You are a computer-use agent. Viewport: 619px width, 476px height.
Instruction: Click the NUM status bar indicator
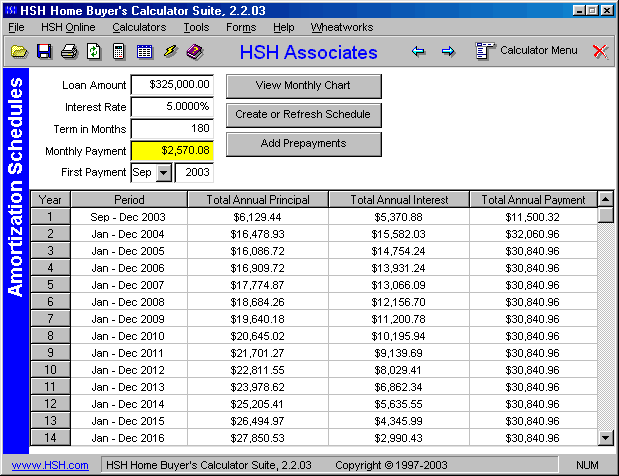point(587,465)
